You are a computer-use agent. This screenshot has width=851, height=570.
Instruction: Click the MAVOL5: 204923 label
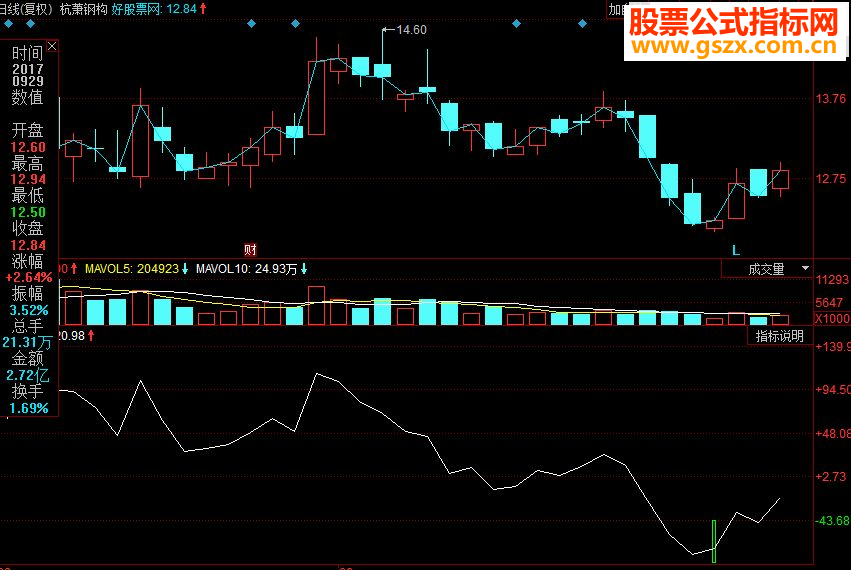pos(132,269)
